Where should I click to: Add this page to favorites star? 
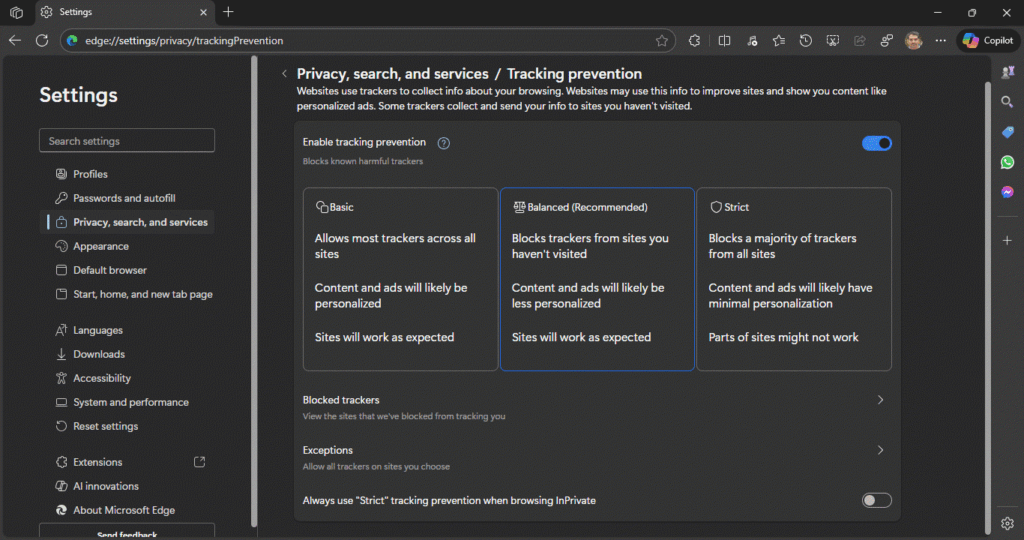[662, 40]
